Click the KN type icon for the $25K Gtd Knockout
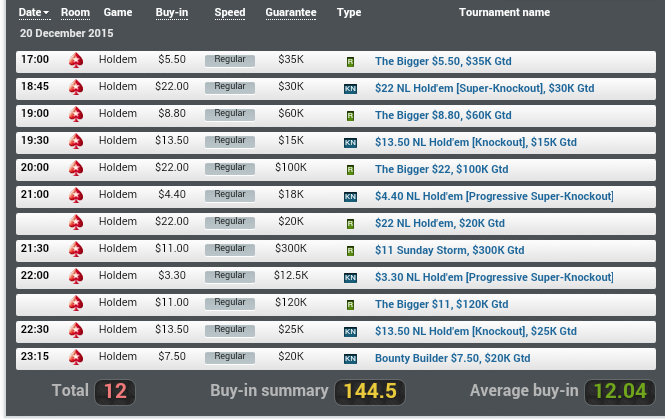The image size is (665, 419). coord(350,332)
